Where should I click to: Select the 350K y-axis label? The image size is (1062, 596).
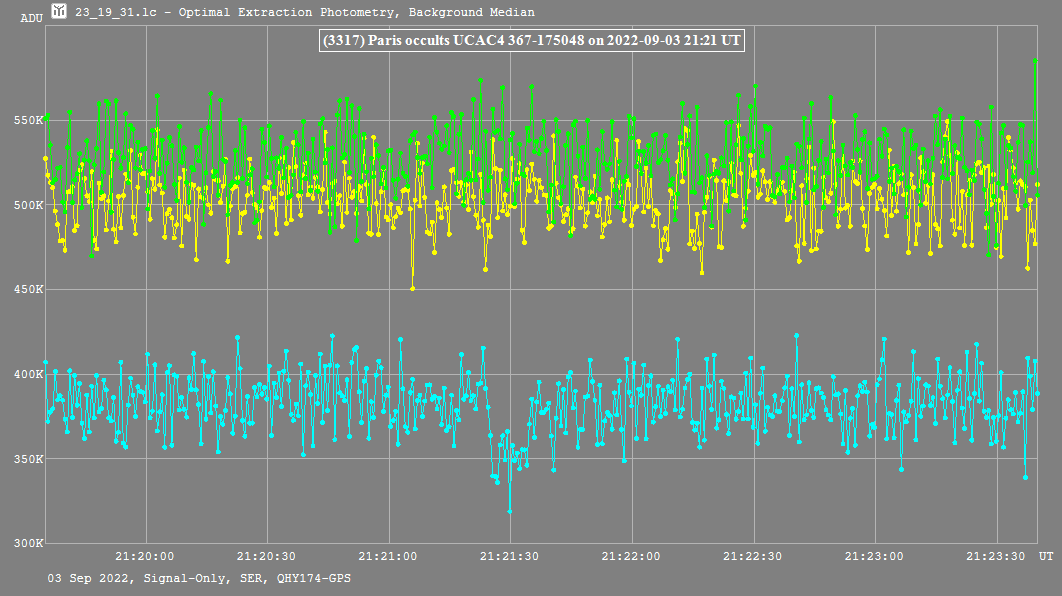coord(27,459)
